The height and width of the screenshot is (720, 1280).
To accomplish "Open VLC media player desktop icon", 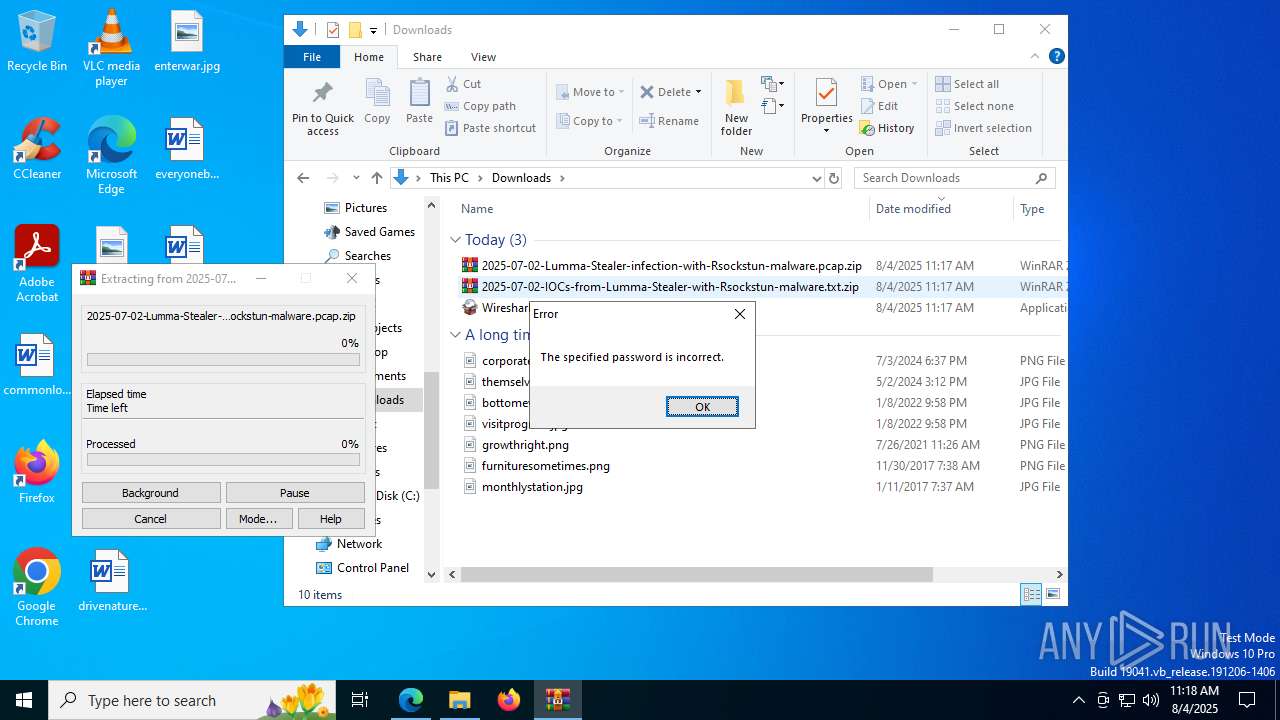I will [x=111, y=48].
